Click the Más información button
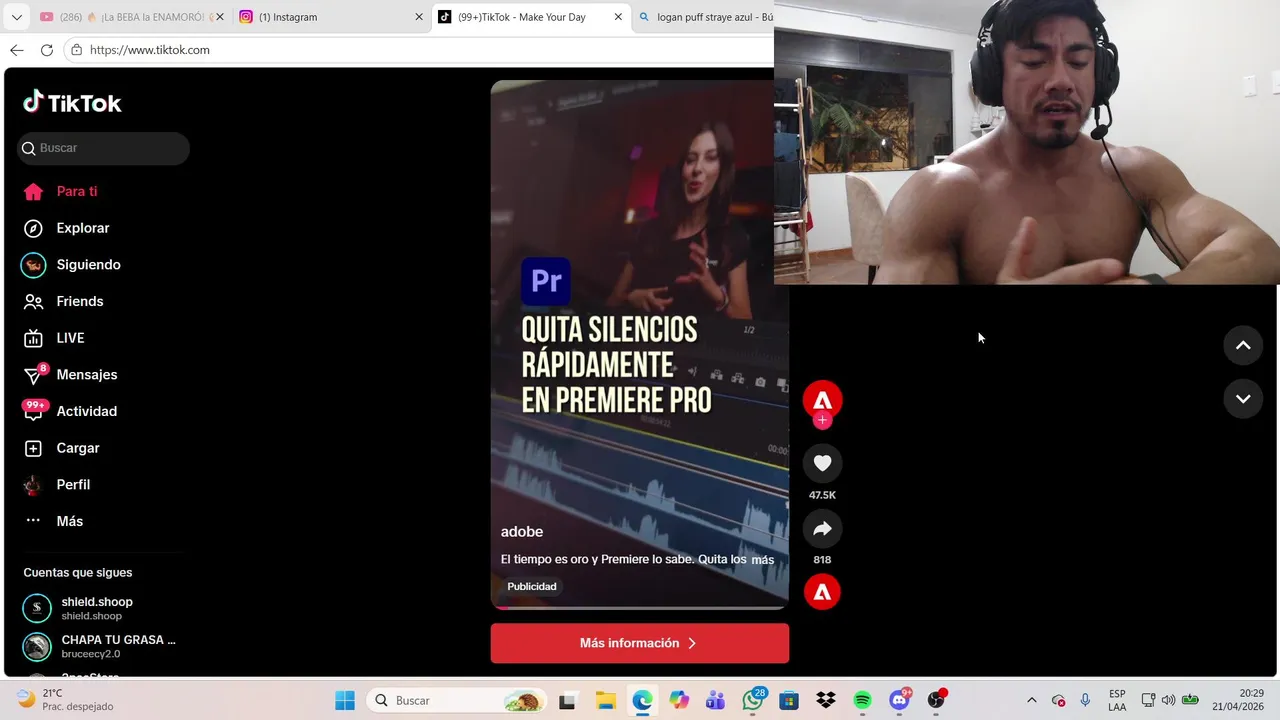The height and width of the screenshot is (720, 1280). point(639,643)
